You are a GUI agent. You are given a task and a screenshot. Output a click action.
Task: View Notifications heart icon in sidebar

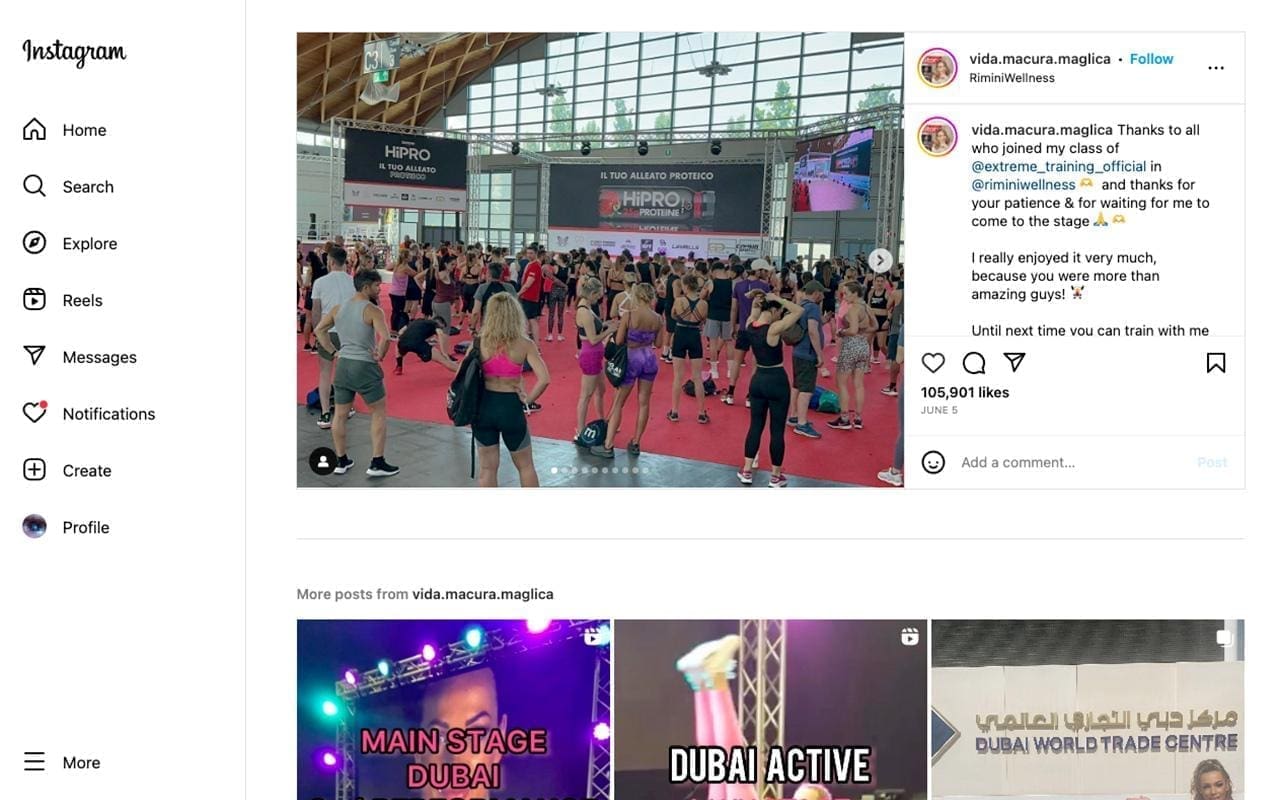[x=35, y=413]
